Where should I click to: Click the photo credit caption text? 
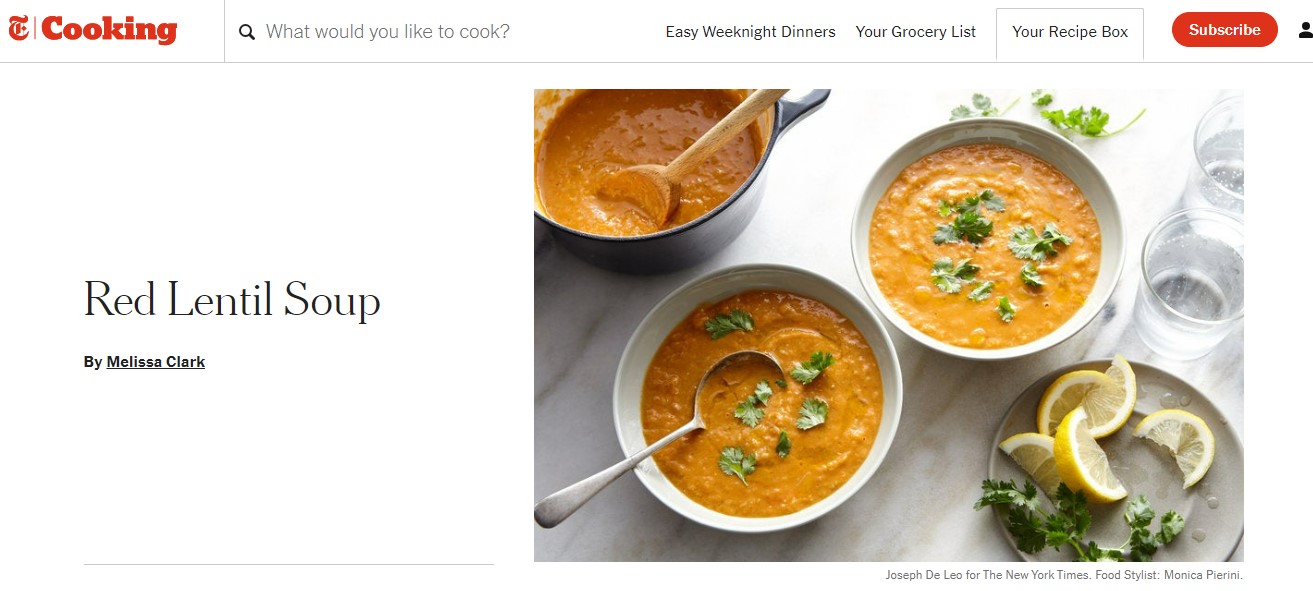[x=1064, y=575]
